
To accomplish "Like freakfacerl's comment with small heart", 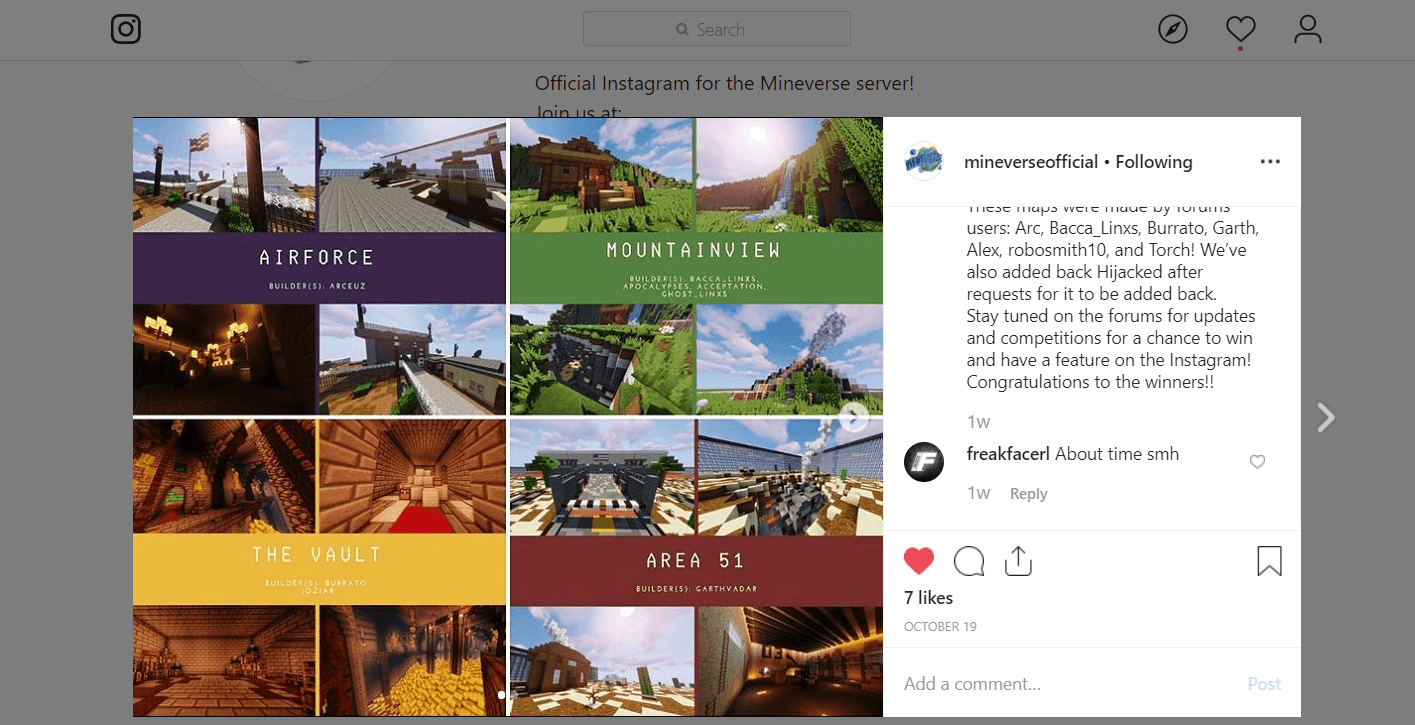I will pyautogui.click(x=1257, y=462).
